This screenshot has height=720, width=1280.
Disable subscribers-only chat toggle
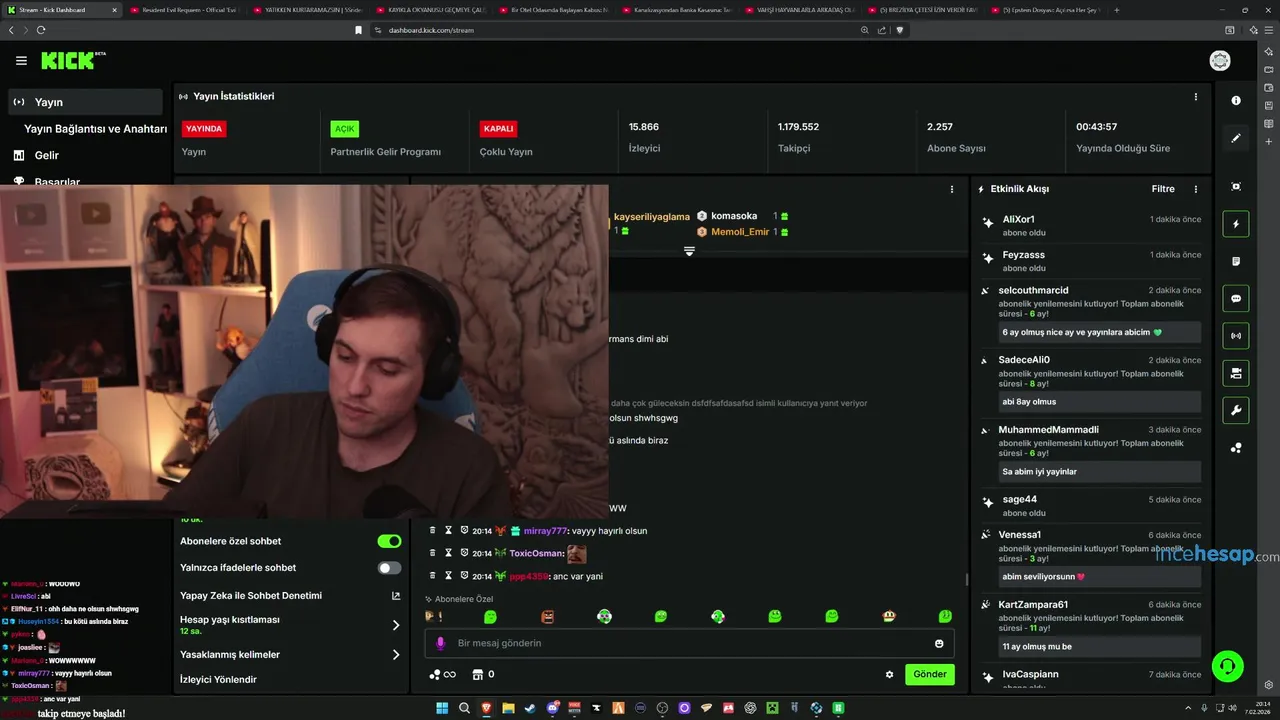click(389, 541)
